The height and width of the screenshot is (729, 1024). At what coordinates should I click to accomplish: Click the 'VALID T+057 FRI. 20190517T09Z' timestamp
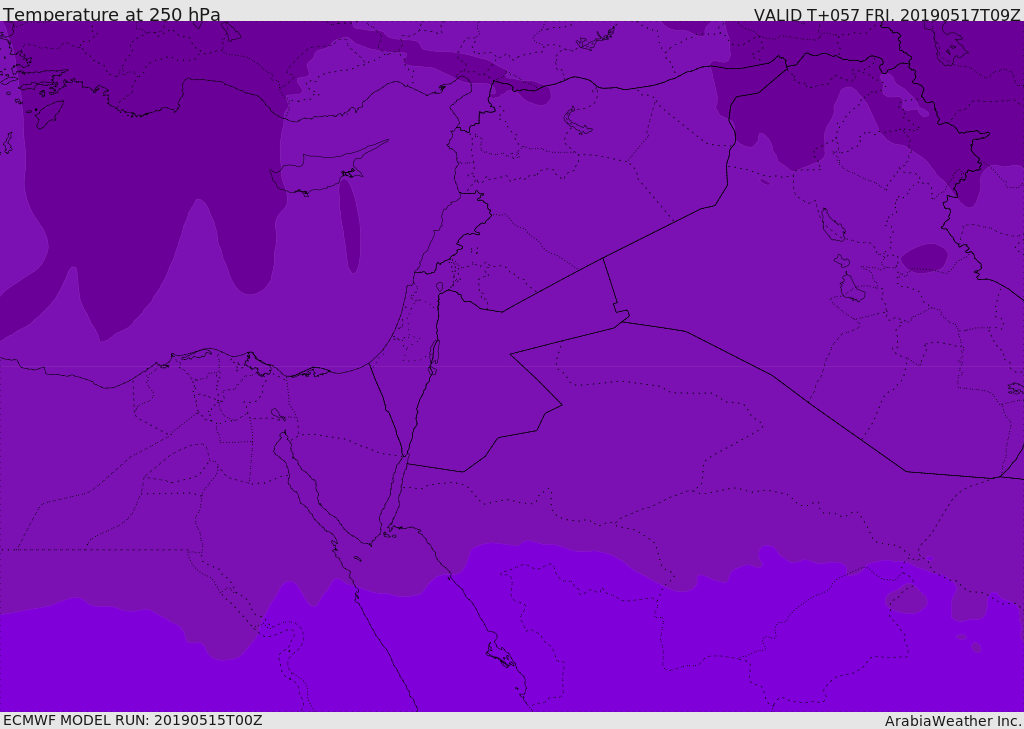[887, 14]
